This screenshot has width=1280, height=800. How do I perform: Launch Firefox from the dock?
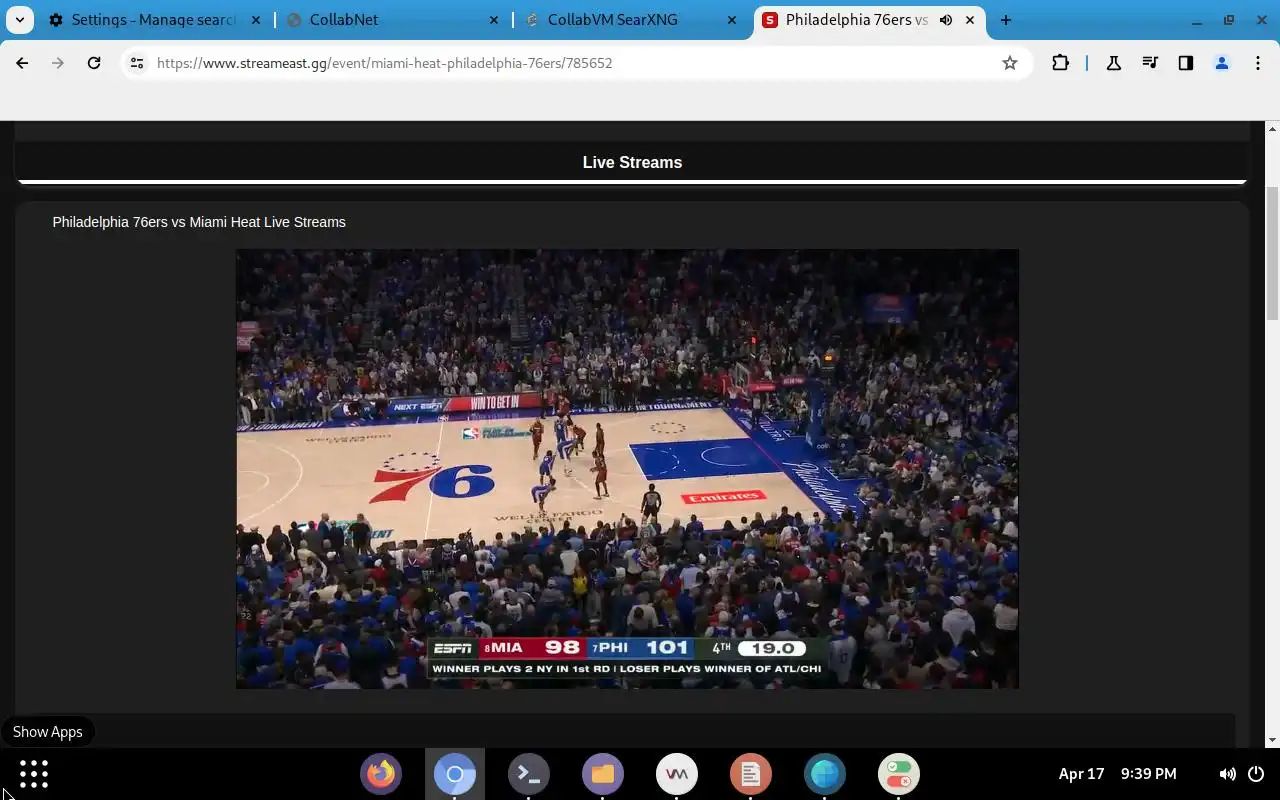381,774
